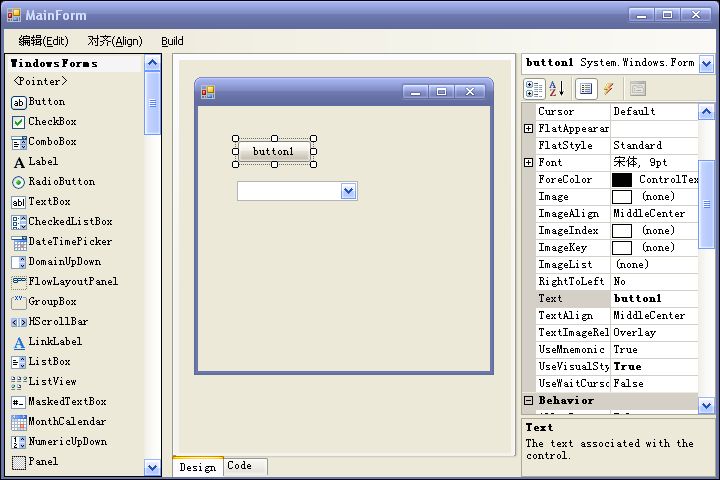This screenshot has width=720, height=480.
Task: Click the black ForeColor swatch
Action: click(x=621, y=180)
